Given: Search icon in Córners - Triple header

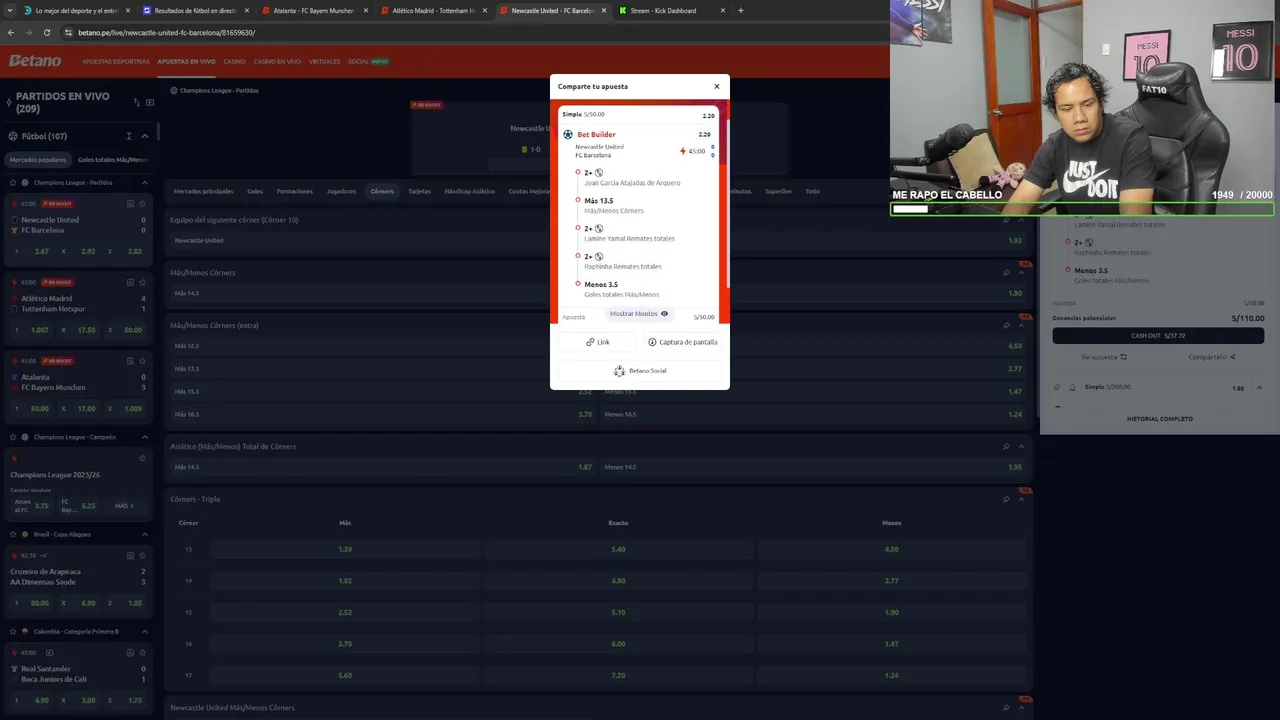Looking at the screenshot, I should (x=1006, y=499).
